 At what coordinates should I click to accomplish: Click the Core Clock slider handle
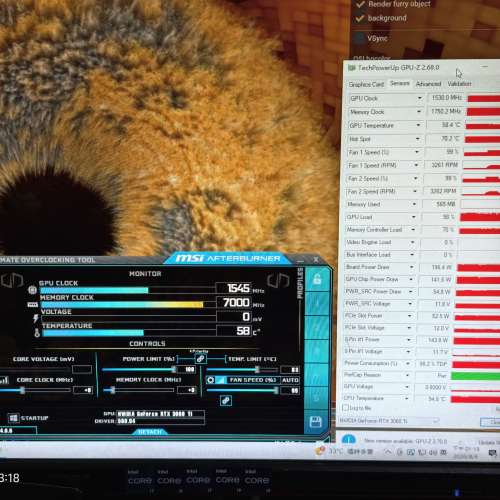[x=22, y=390]
